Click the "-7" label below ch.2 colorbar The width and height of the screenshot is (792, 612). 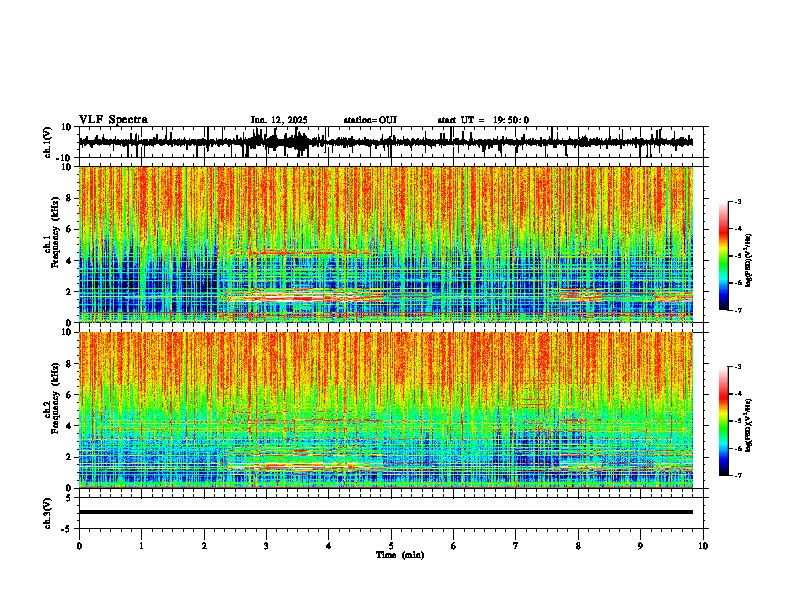coord(738,476)
